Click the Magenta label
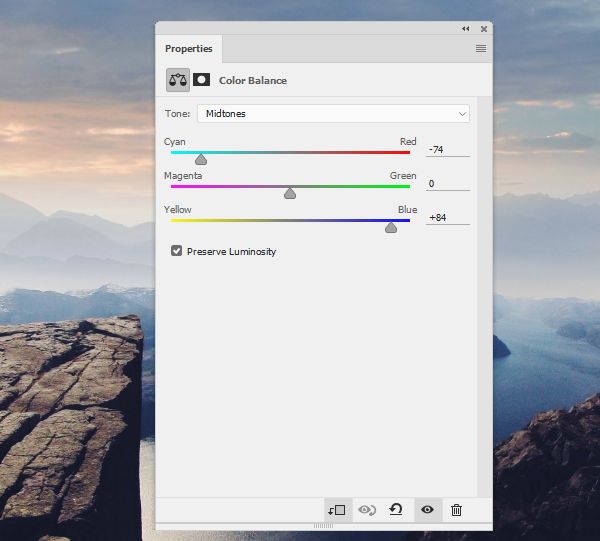 pyautogui.click(x=183, y=176)
